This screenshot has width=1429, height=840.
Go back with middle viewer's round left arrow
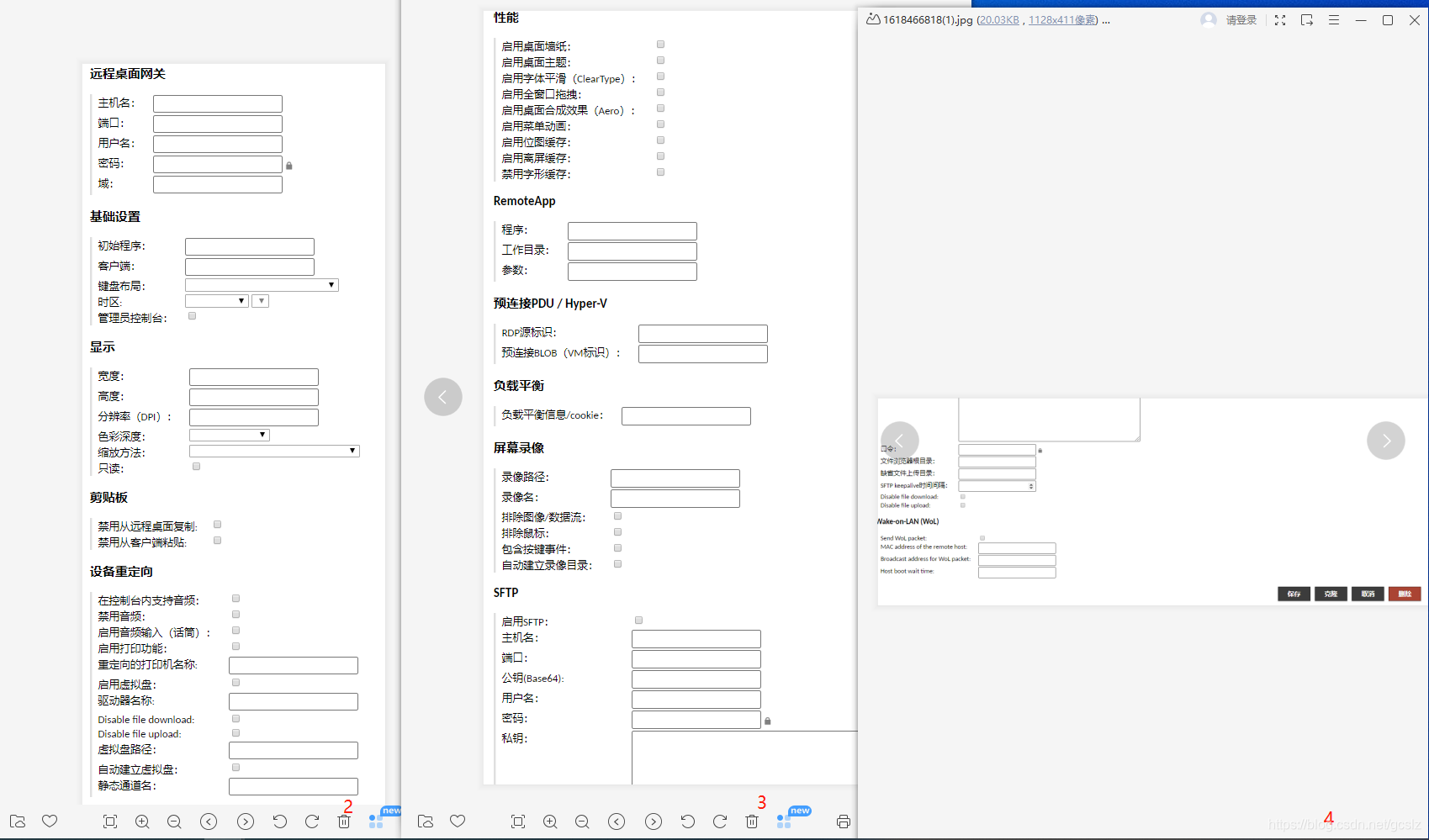[x=443, y=397]
